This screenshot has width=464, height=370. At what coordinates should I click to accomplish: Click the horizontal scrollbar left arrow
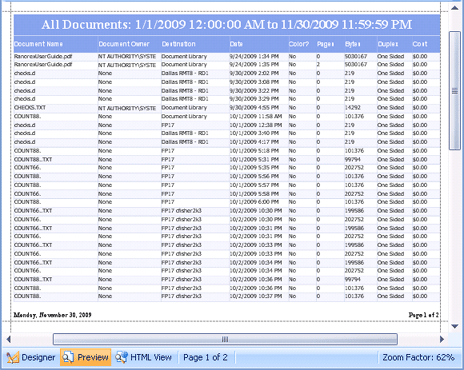(x=9, y=339)
